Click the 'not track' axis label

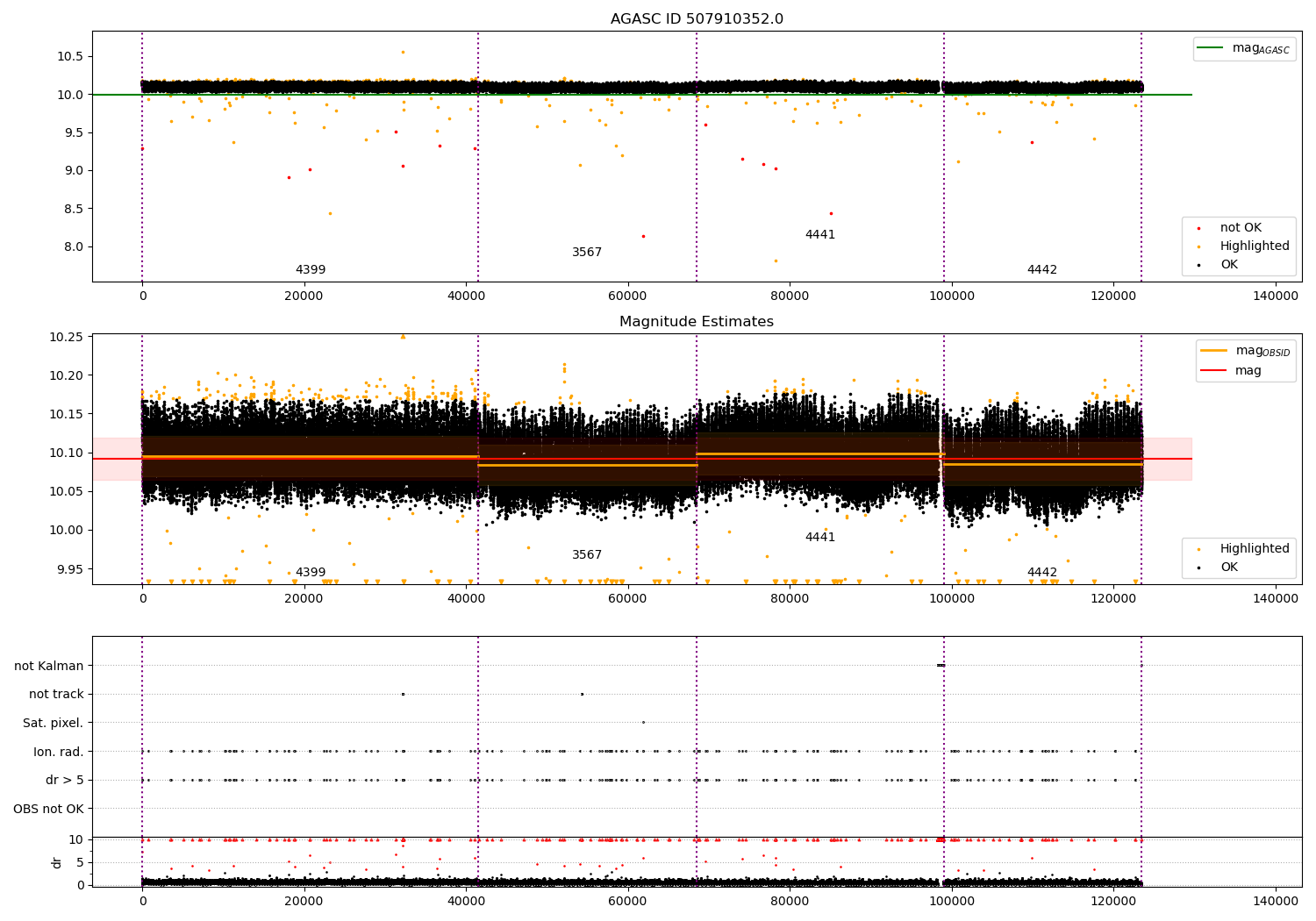tap(56, 695)
